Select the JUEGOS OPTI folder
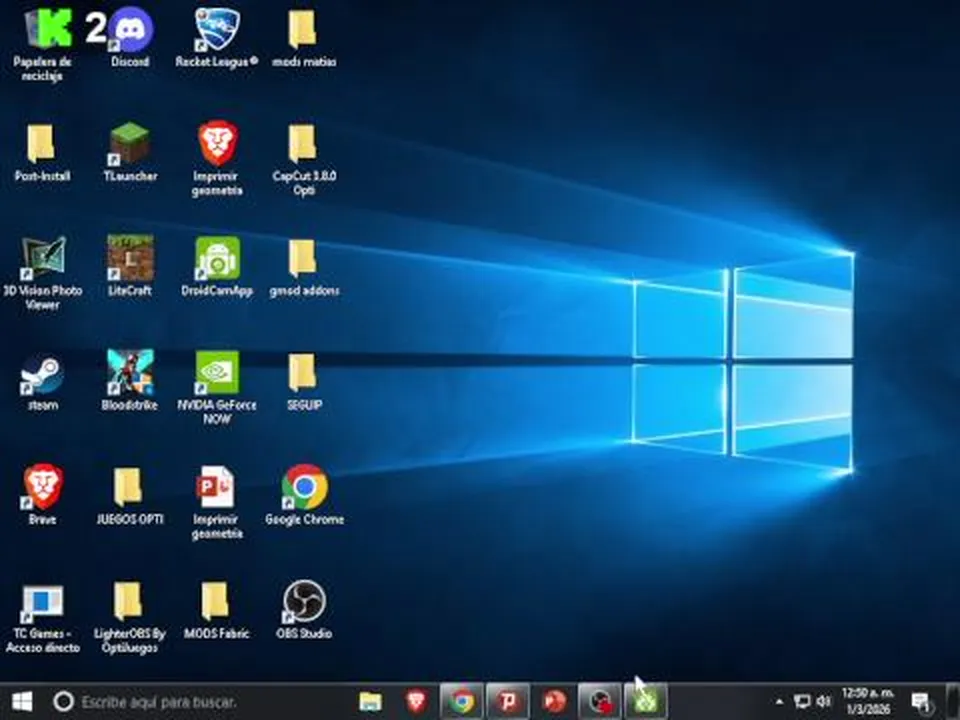Viewport: 960px width, 720px height. pyautogui.click(x=130, y=496)
